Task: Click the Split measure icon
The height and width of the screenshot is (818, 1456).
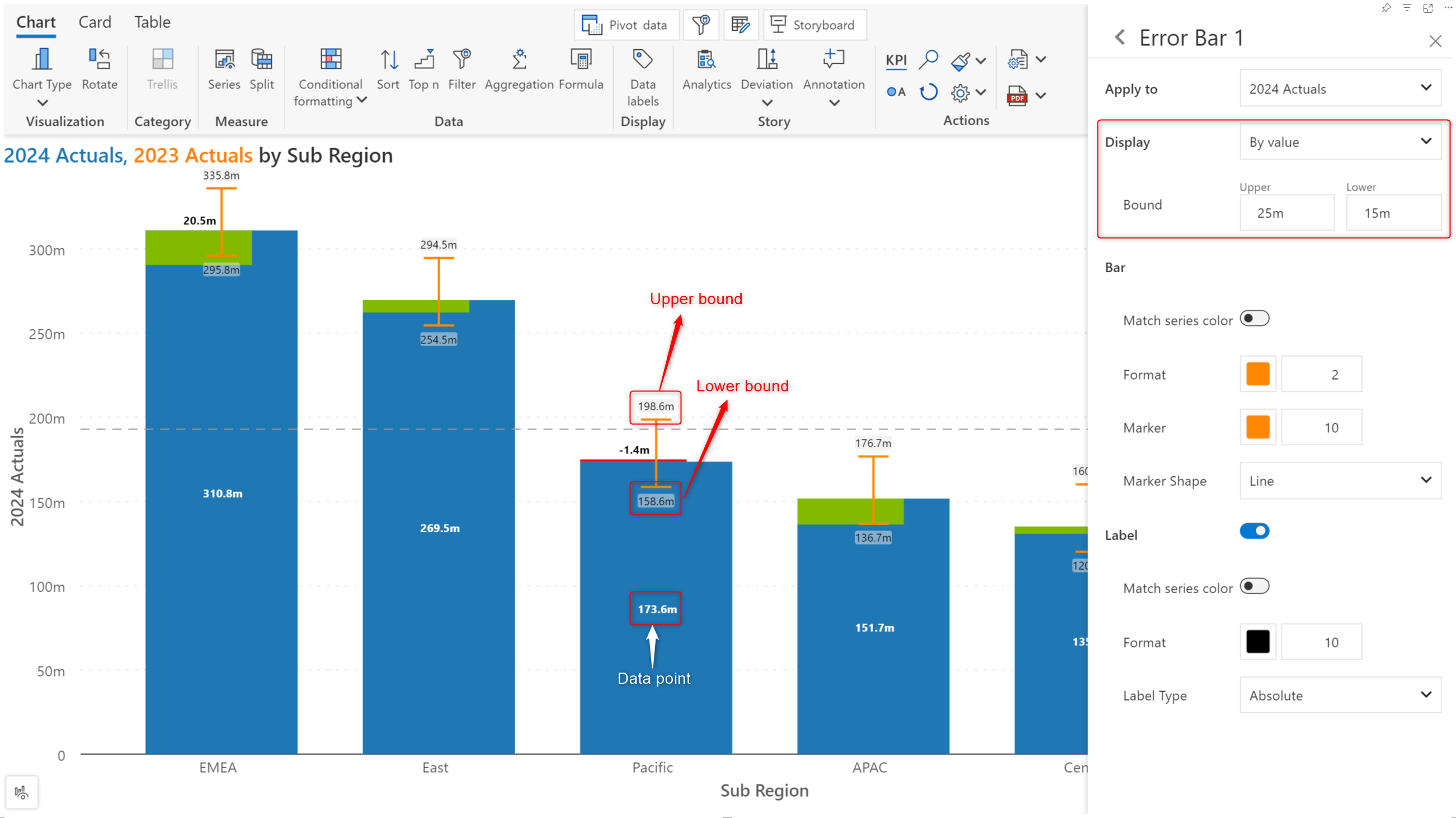Action: point(262,60)
